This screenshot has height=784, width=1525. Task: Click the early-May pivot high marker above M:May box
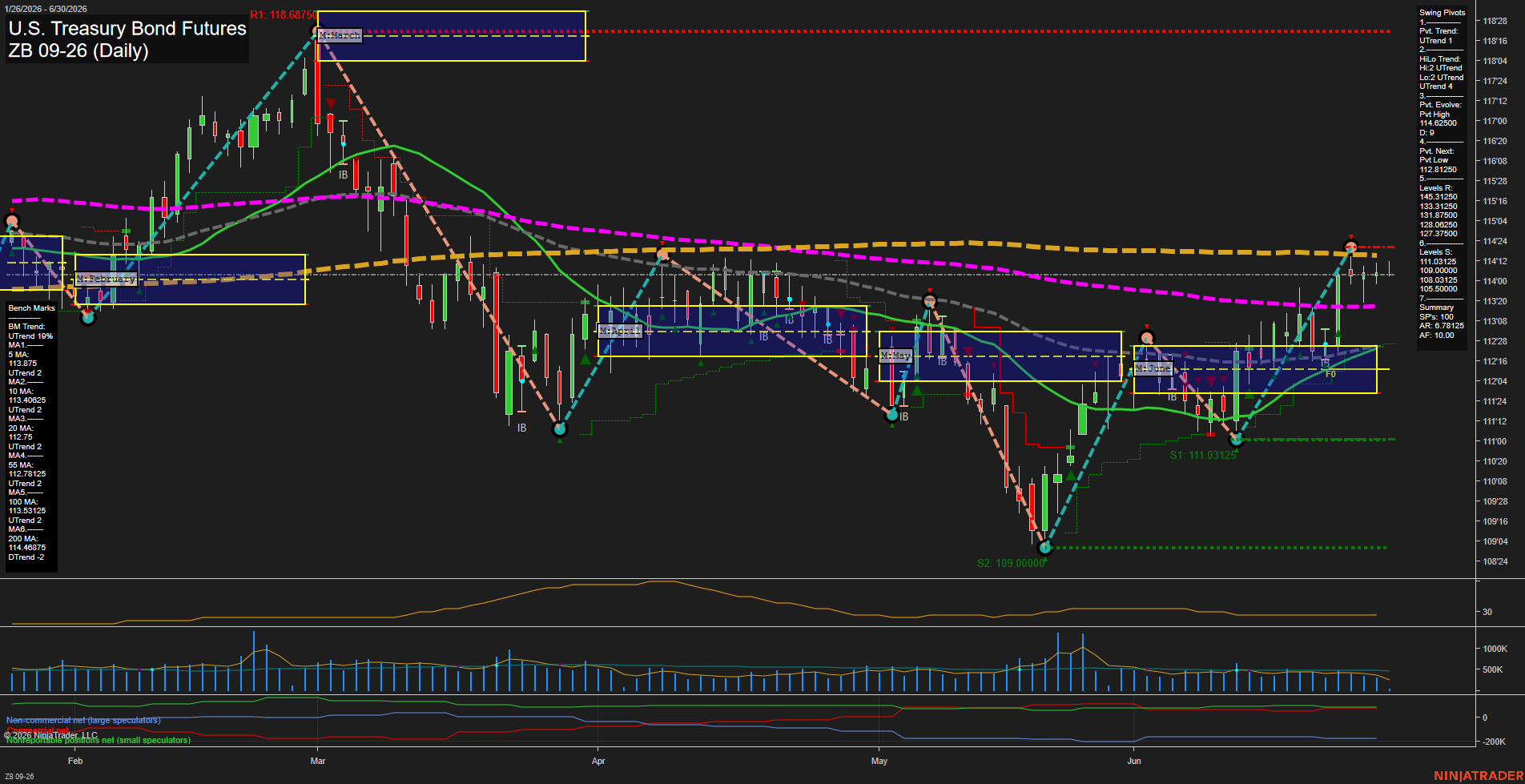(929, 301)
